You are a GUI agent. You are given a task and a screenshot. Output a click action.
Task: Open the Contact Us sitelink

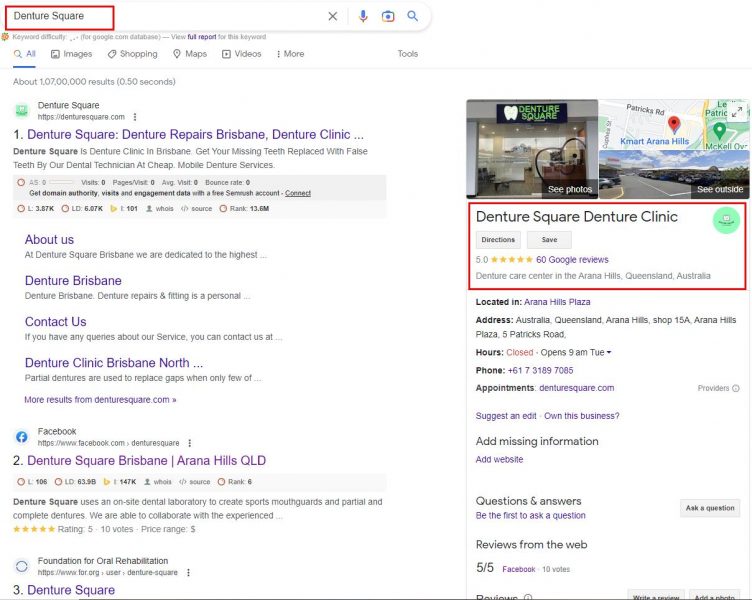tap(55, 322)
